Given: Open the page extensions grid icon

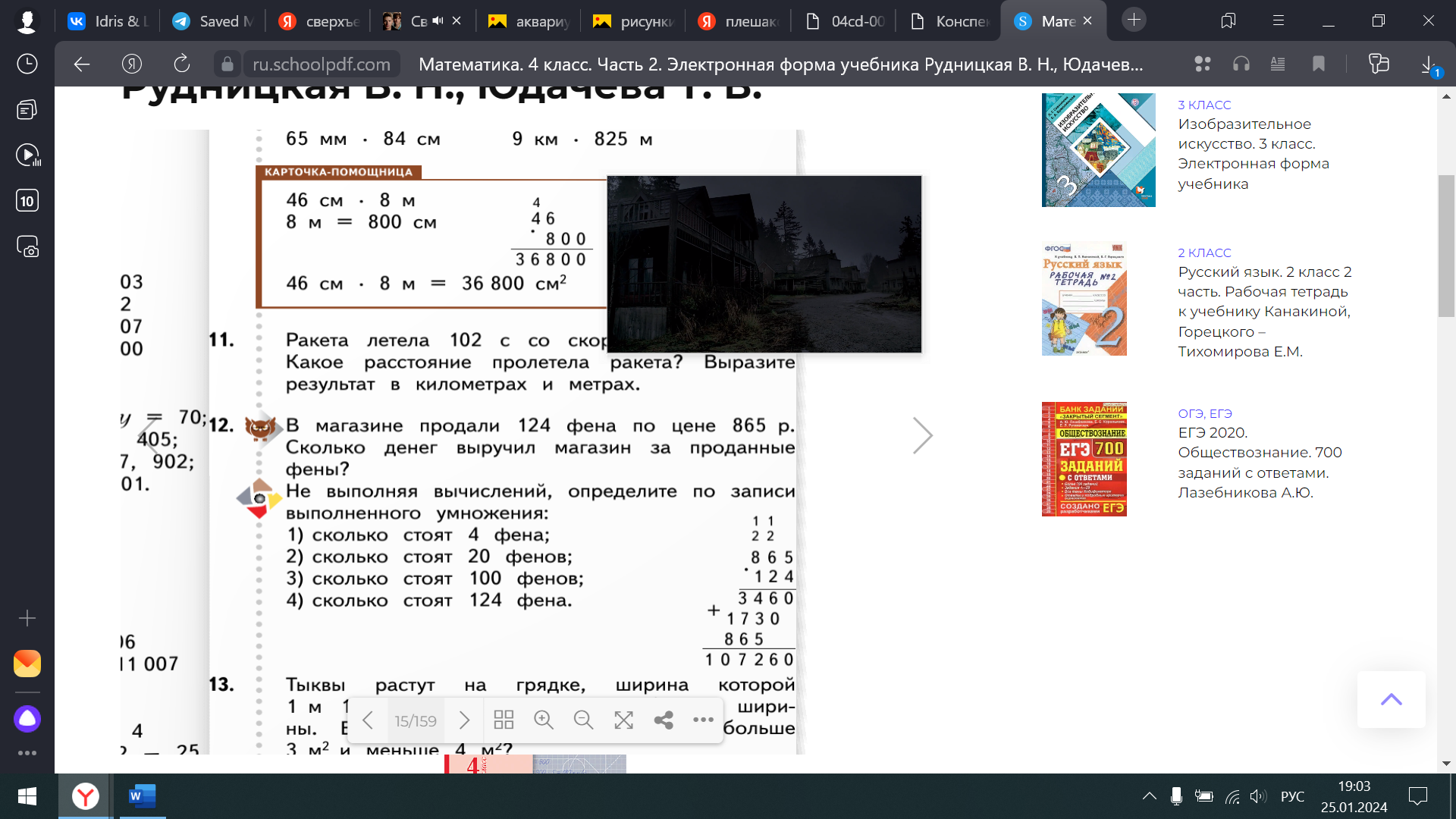Looking at the screenshot, I should [1203, 64].
